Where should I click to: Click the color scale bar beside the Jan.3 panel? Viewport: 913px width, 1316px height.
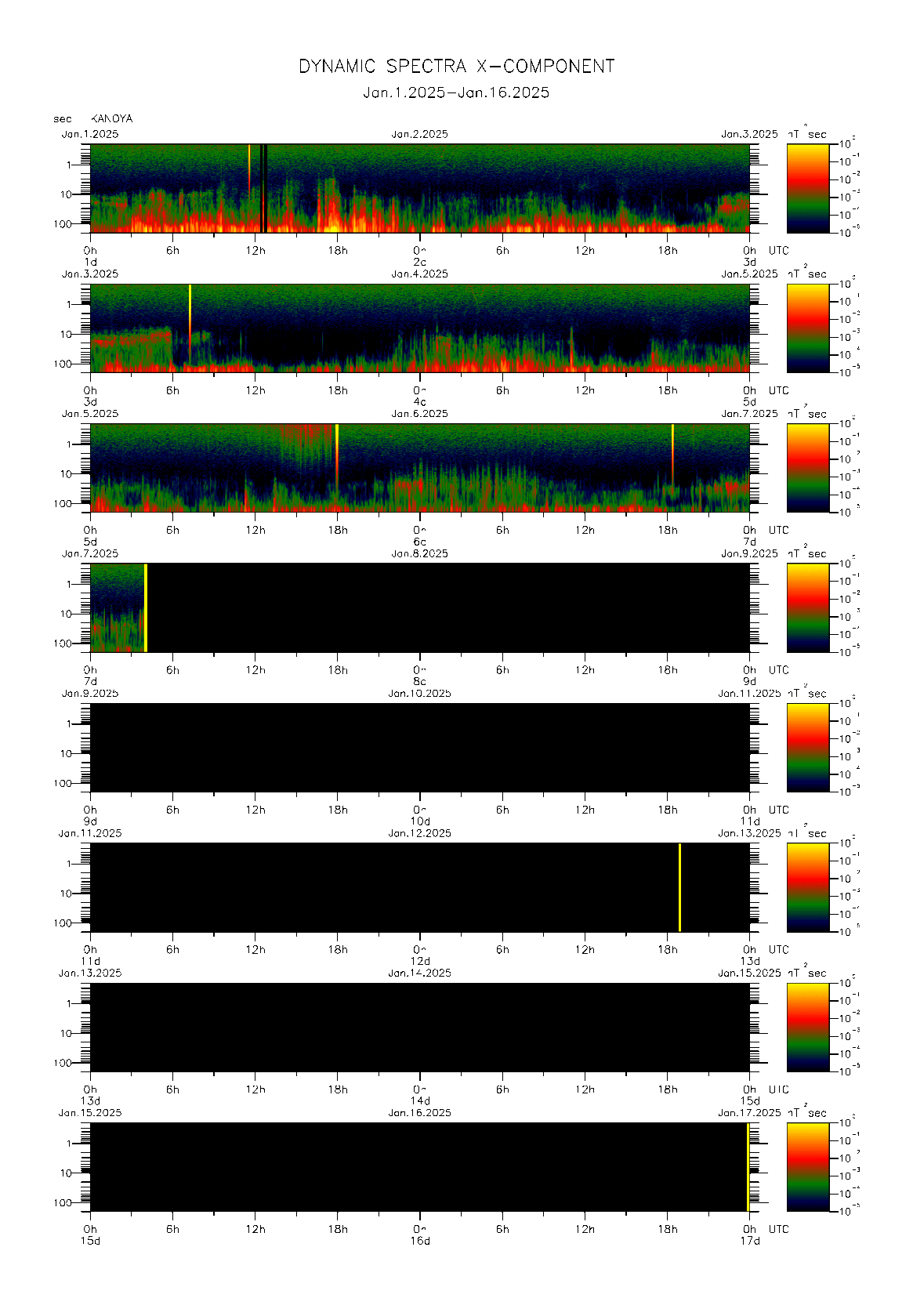click(x=808, y=328)
